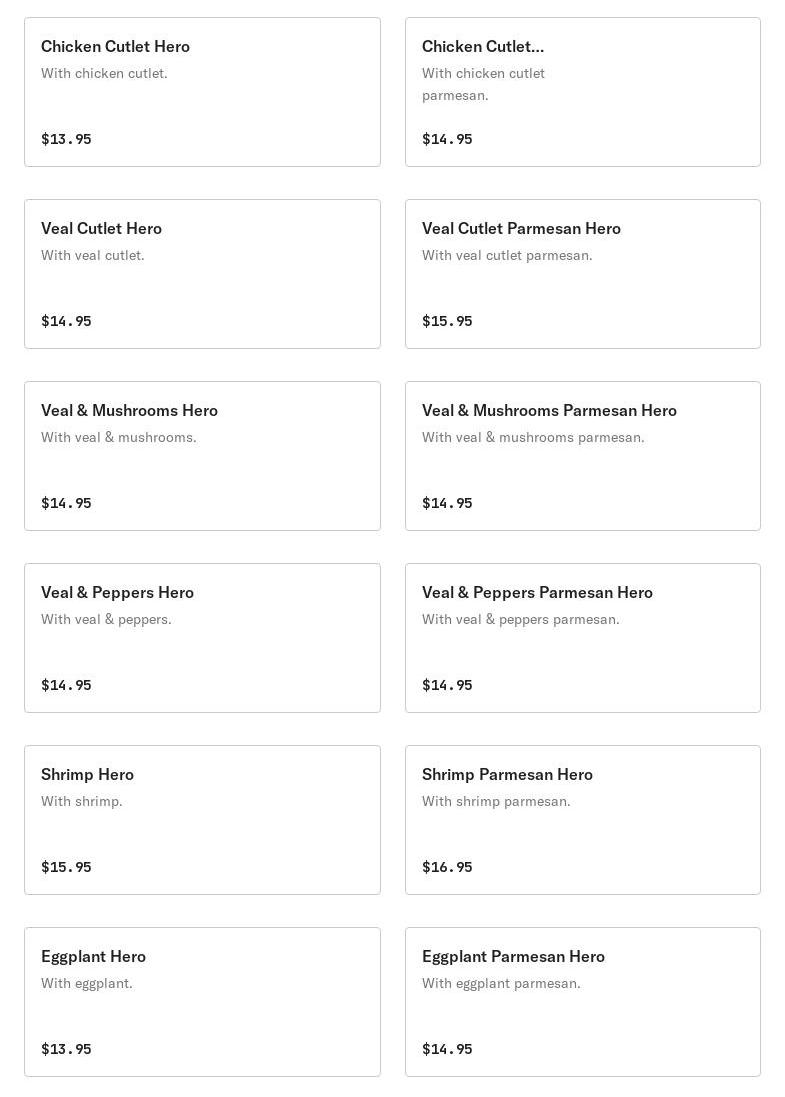Click the "With veal cutlet." description

point(92,256)
